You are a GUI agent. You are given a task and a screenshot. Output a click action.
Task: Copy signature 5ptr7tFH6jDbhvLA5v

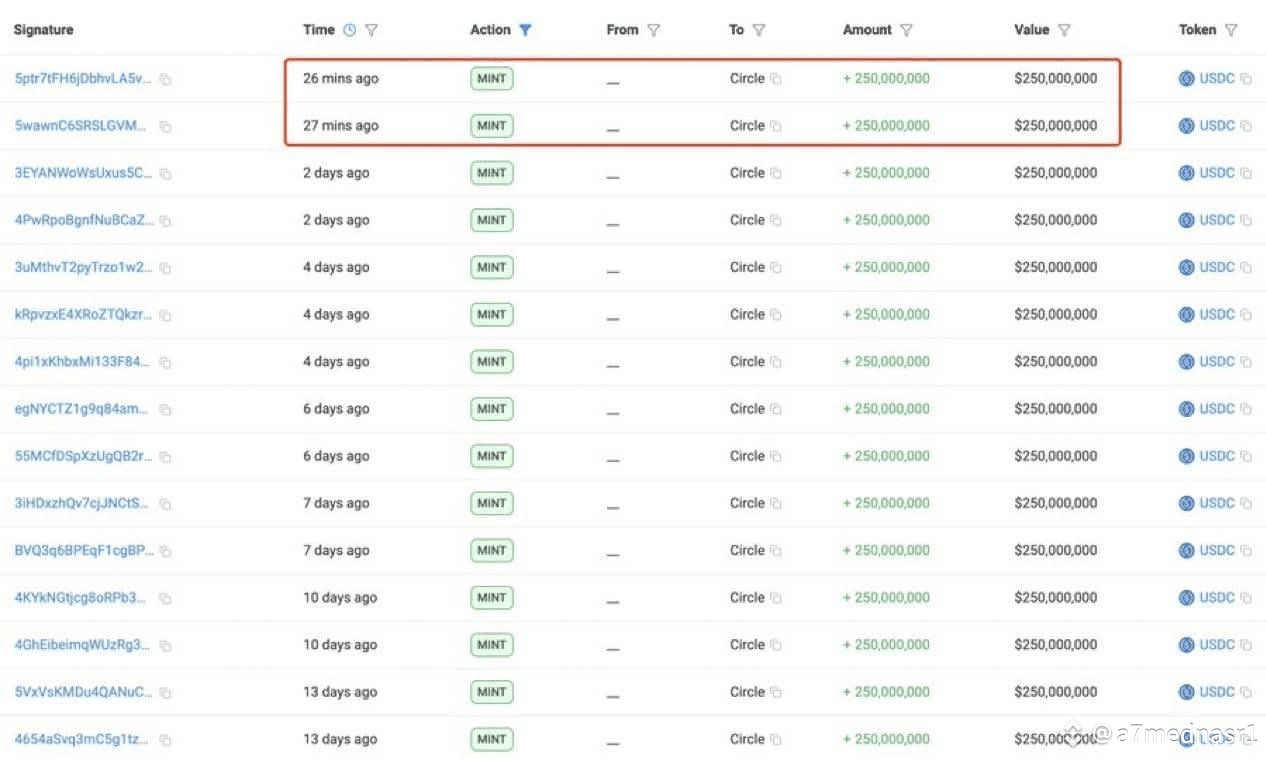click(166, 79)
